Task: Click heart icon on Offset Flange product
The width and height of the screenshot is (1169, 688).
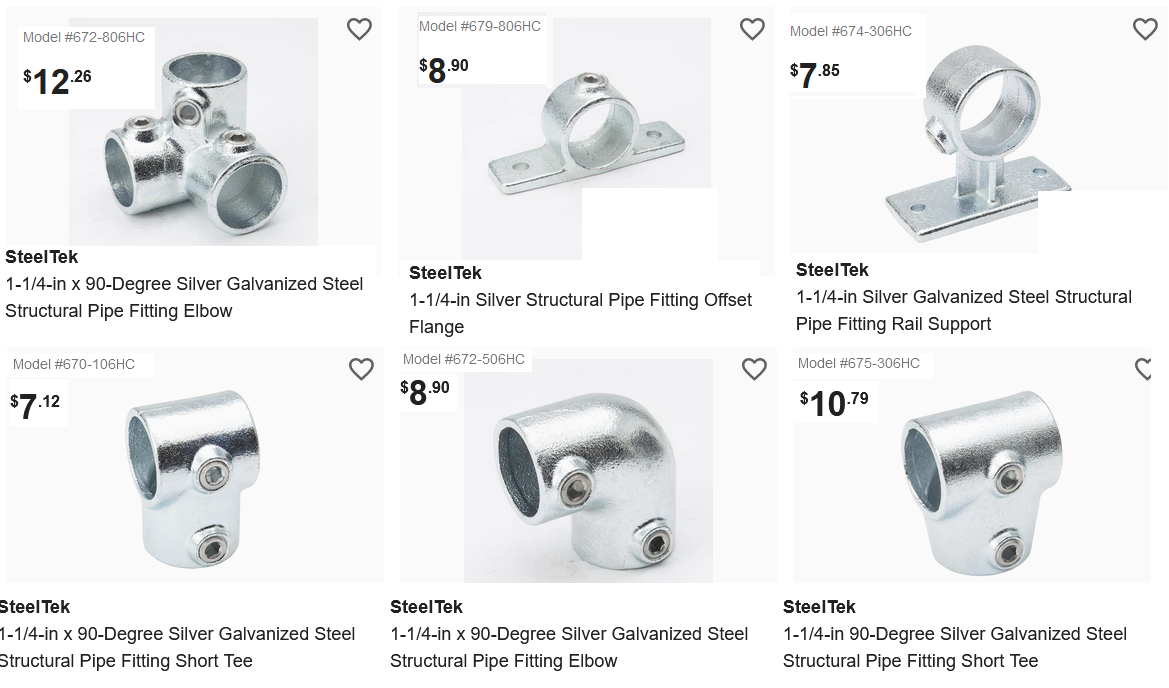Action: point(752,30)
